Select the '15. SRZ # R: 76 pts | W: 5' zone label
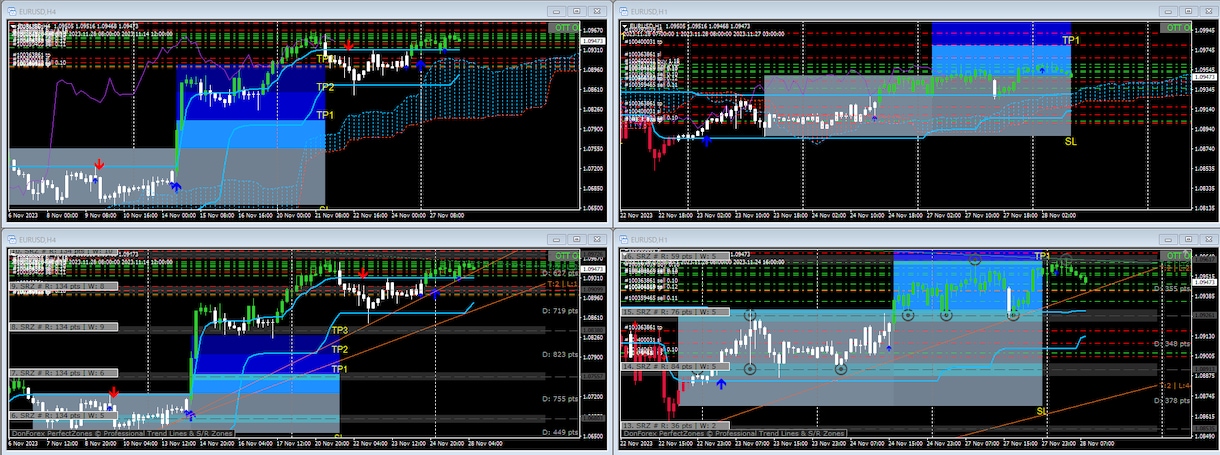The height and width of the screenshot is (455, 1220). [x=675, y=312]
